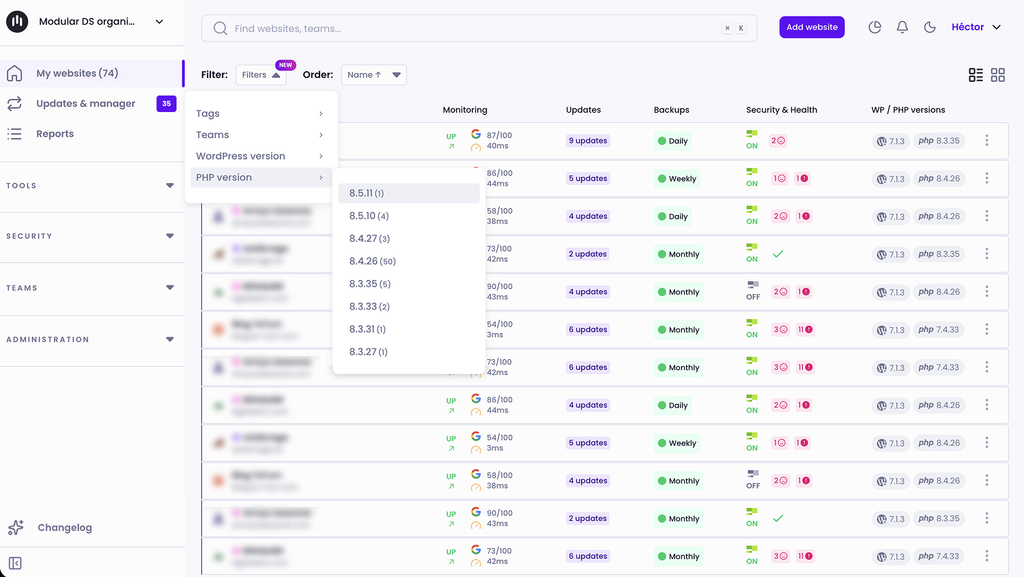Viewport: 1024px width, 577px height.
Task: Click the 35 updates count badge in sidebar
Action: click(167, 103)
